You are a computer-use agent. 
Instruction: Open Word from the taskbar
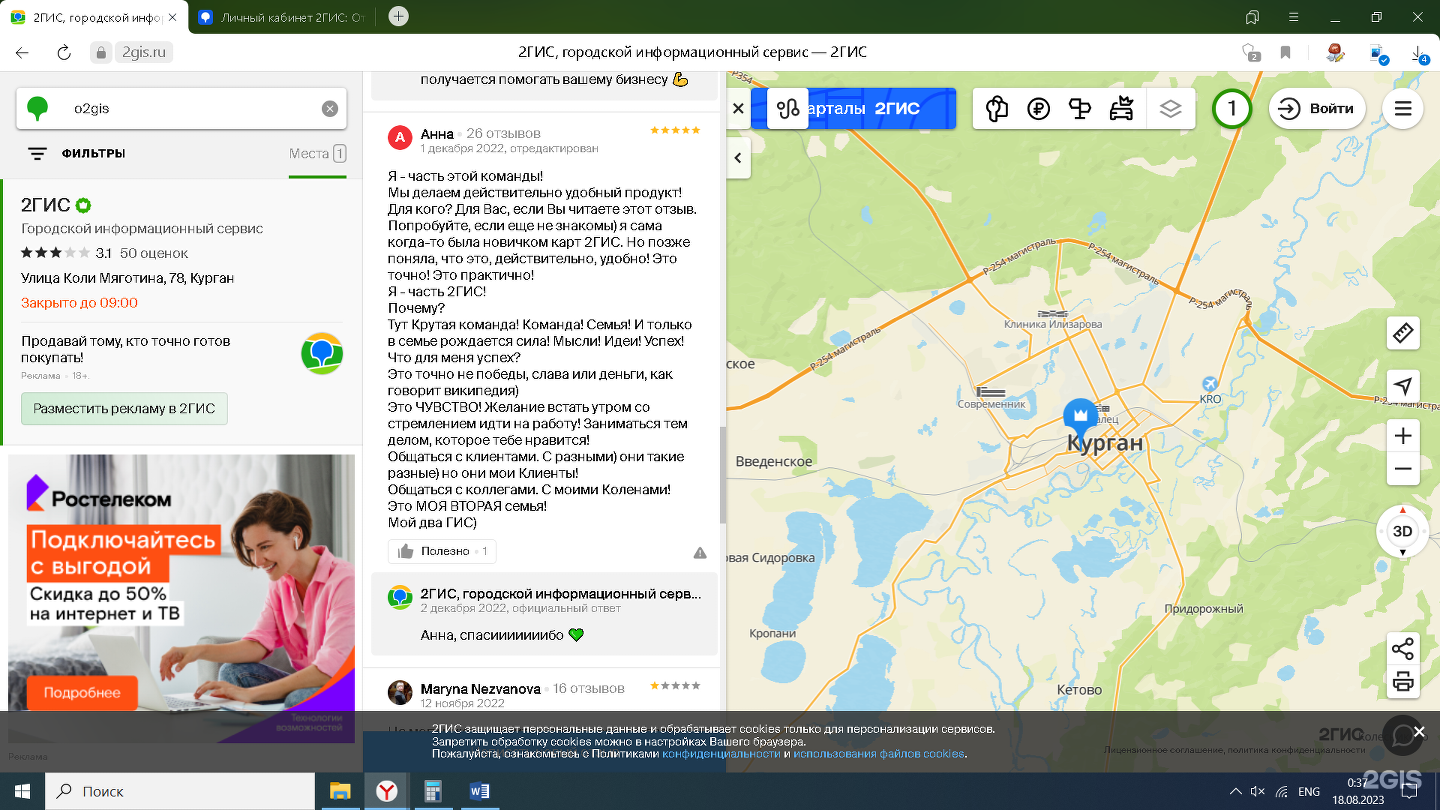click(479, 791)
